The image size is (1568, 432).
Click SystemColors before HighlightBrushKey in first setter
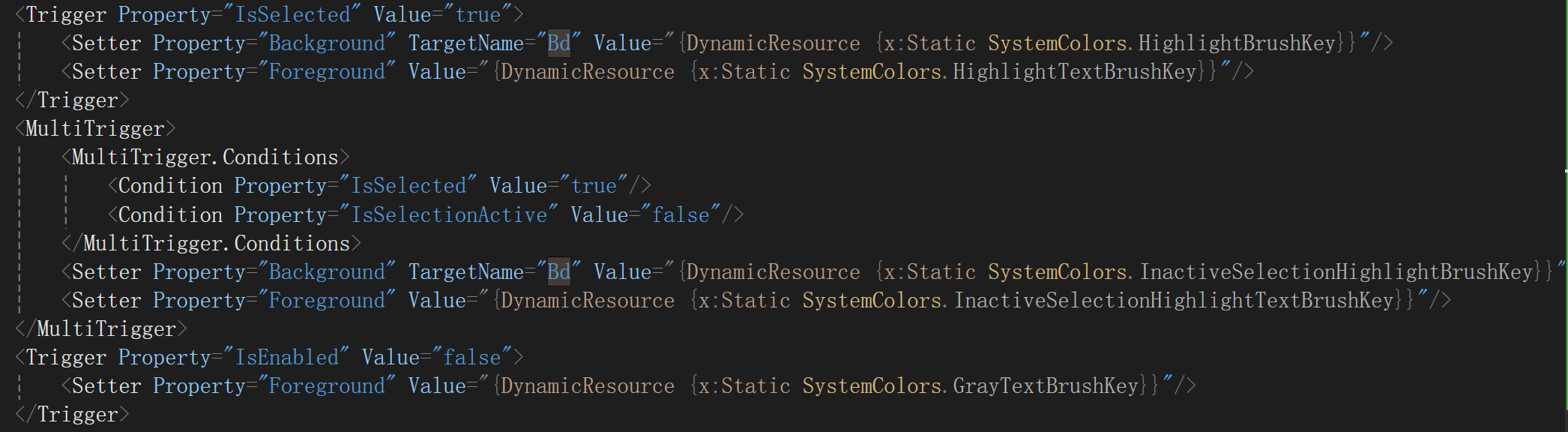(1058, 43)
